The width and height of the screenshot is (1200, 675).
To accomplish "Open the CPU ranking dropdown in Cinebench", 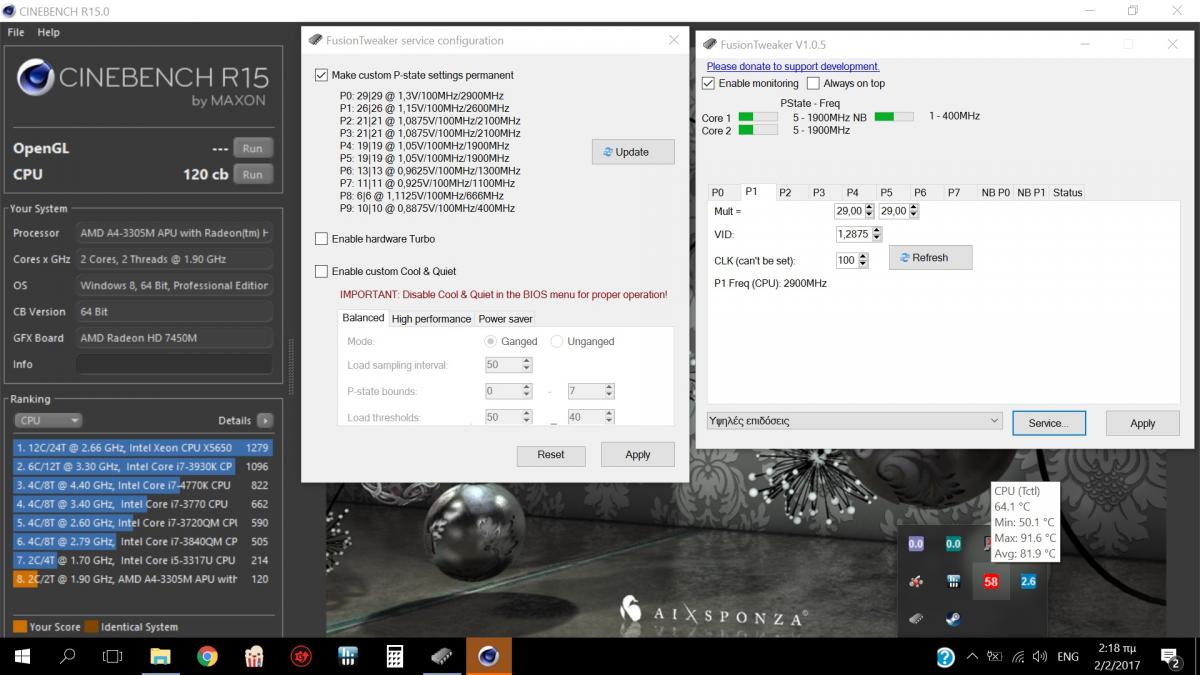I will 47,421.
